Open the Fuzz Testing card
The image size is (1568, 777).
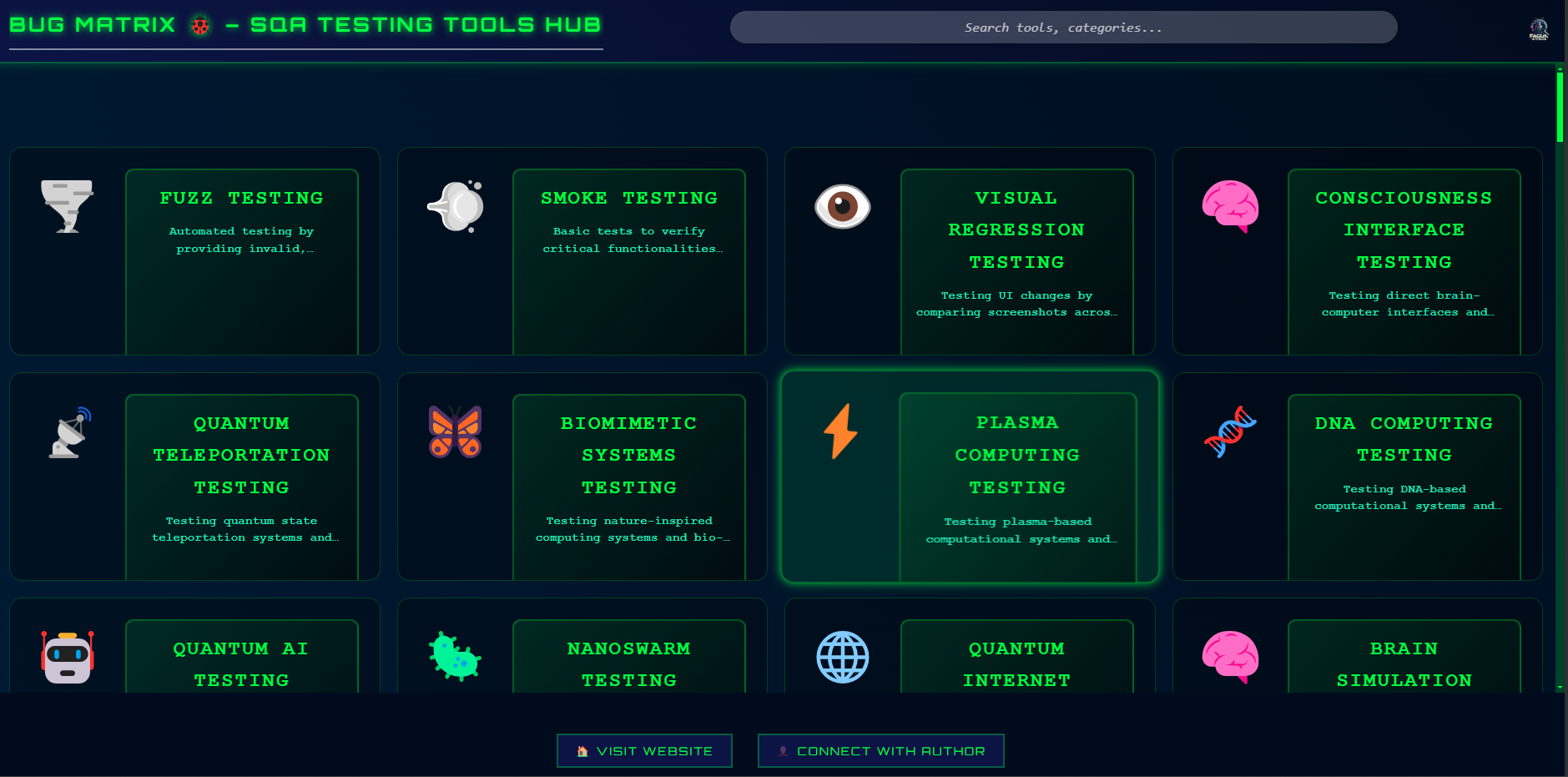pyautogui.click(x=194, y=251)
